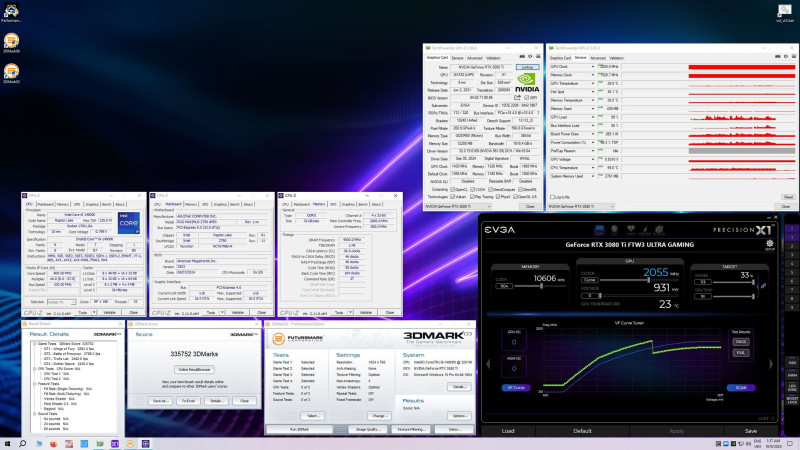Image resolution: width=800 pixels, height=450 pixels.
Task: Click the camera icon in GPU-Z Sensors window
Action: tap(778, 57)
